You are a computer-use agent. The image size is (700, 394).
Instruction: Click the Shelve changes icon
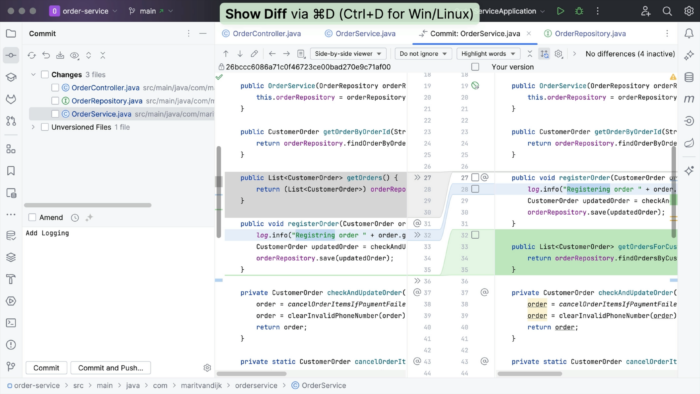pos(60,55)
